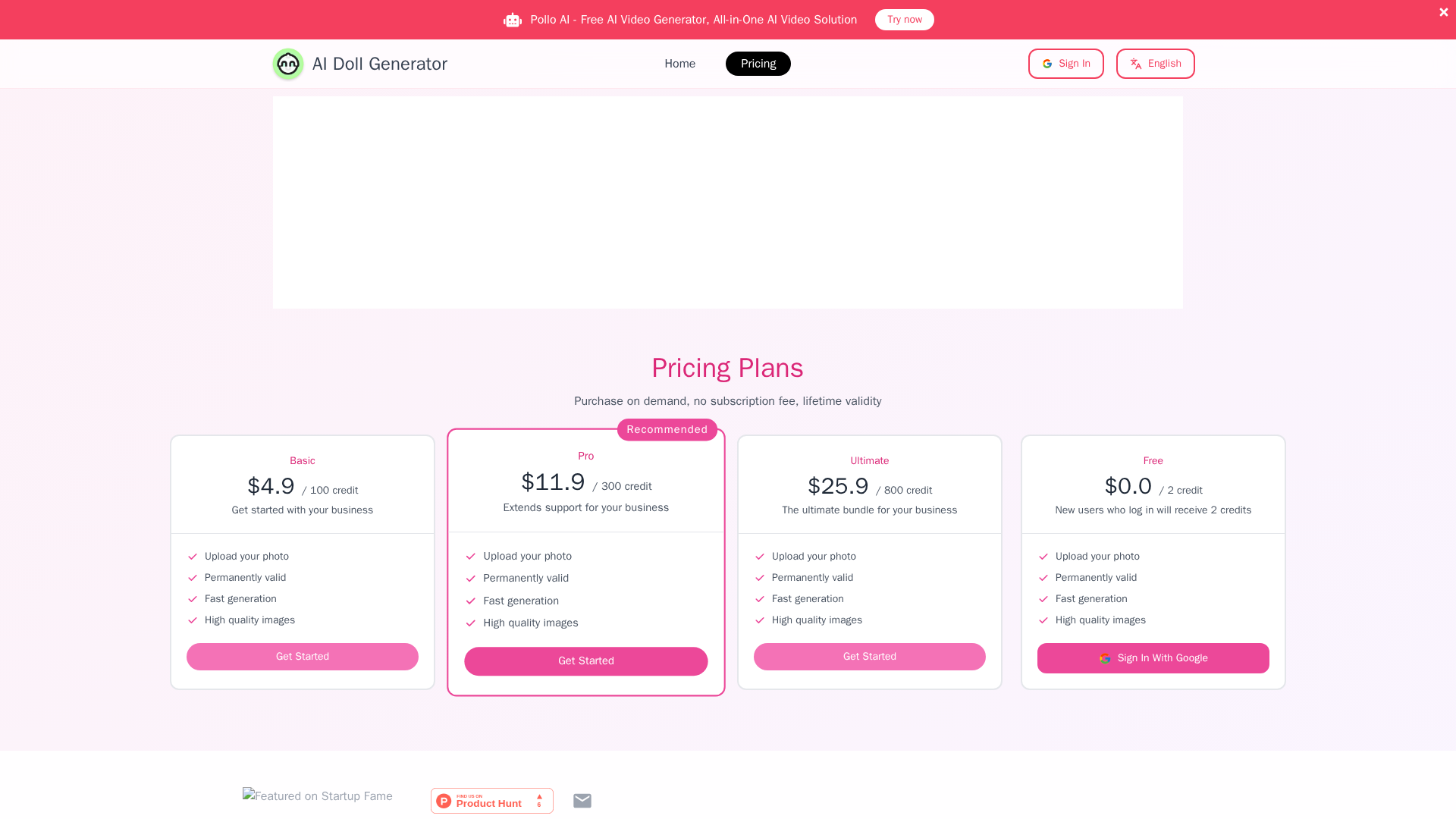Go to the Home page
The image size is (1456, 819).
coord(679,64)
